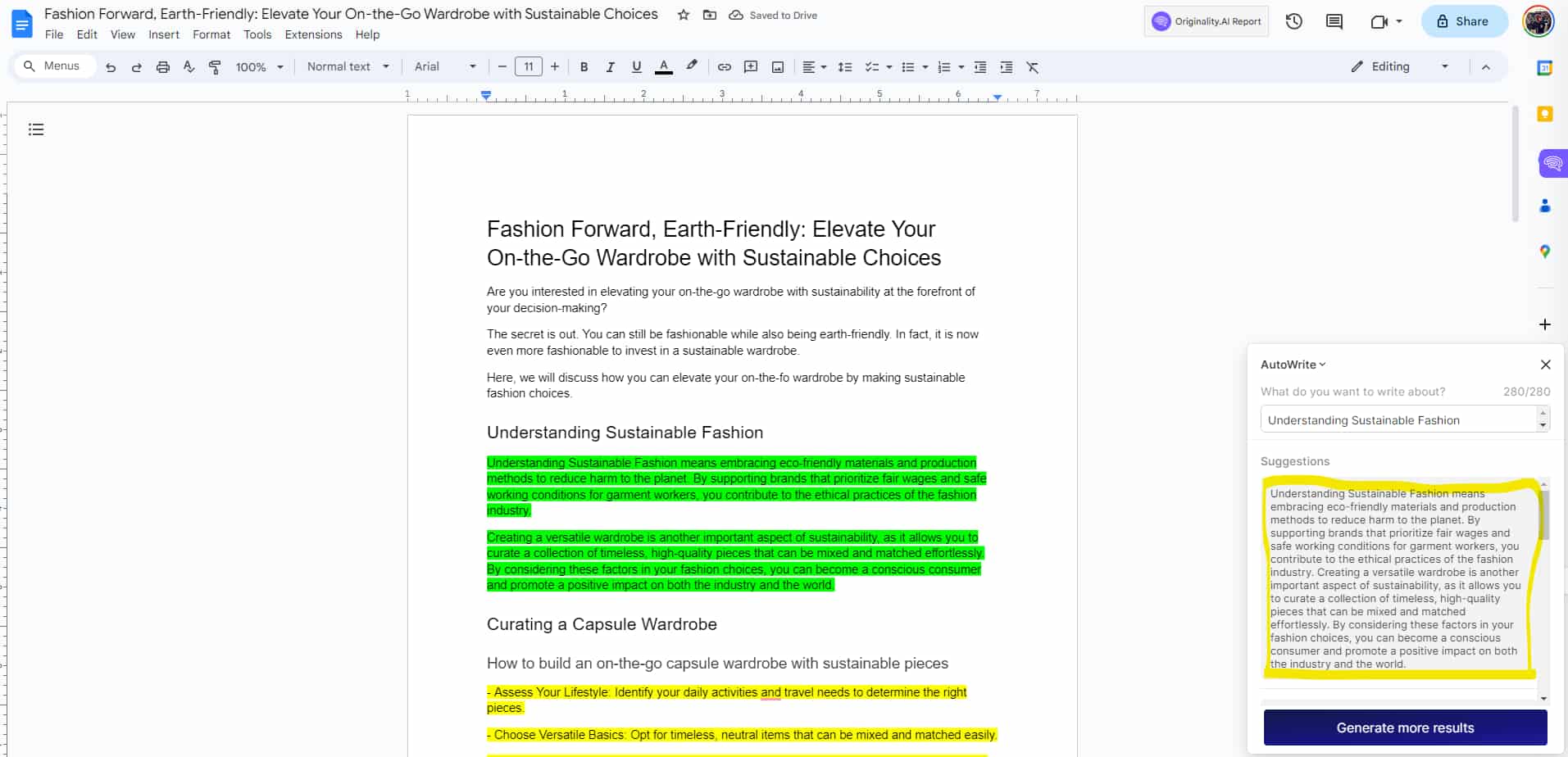
Task: Expand the AutoWrite mode dropdown
Action: (x=1321, y=364)
